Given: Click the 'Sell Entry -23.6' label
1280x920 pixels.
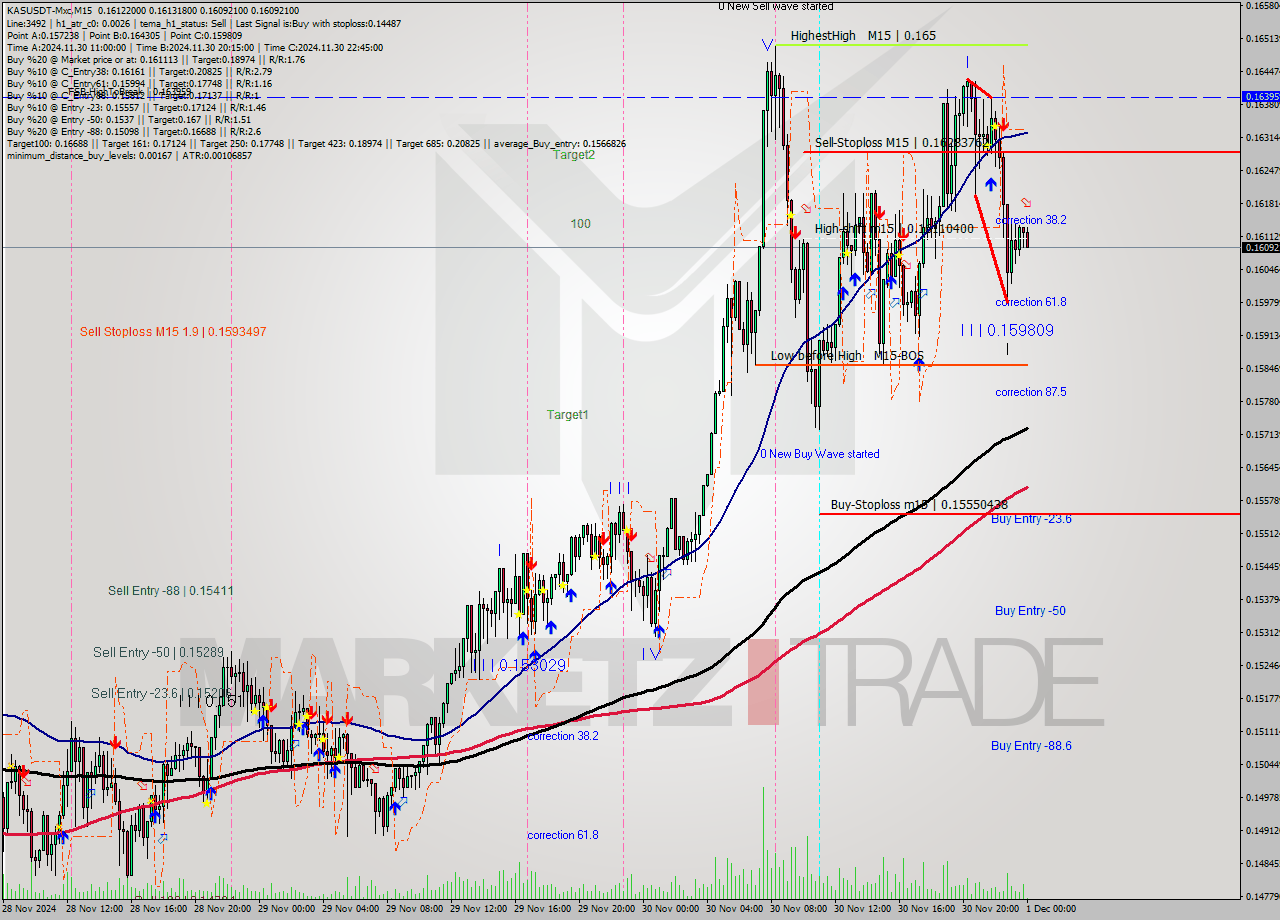Looking at the screenshot, I should click(161, 693).
